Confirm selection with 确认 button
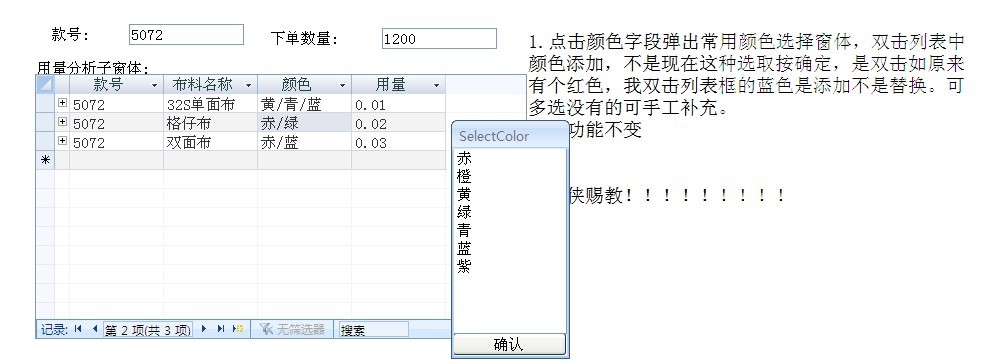Viewport: 990px width, 361px height. click(x=509, y=345)
